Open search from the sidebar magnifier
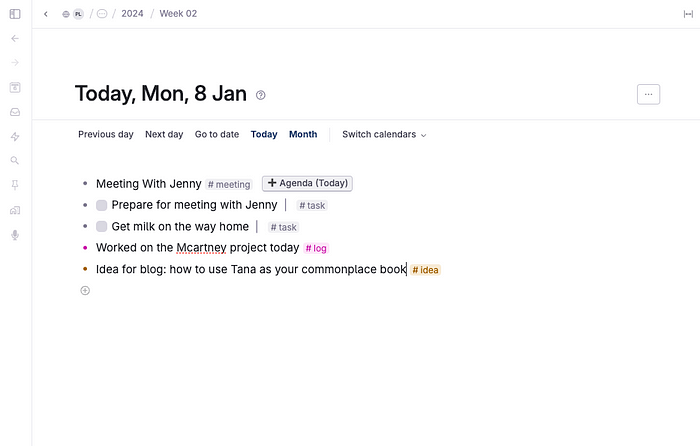The height and width of the screenshot is (446, 700). tap(15, 160)
